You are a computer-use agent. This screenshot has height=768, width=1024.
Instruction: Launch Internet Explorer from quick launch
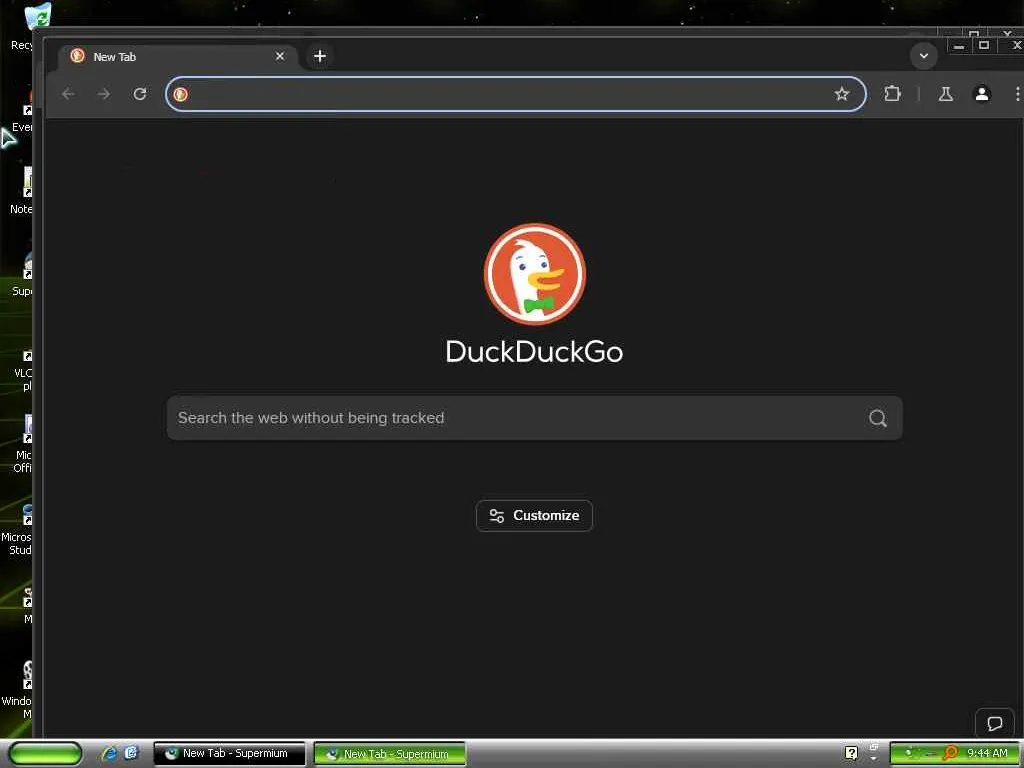click(x=109, y=754)
